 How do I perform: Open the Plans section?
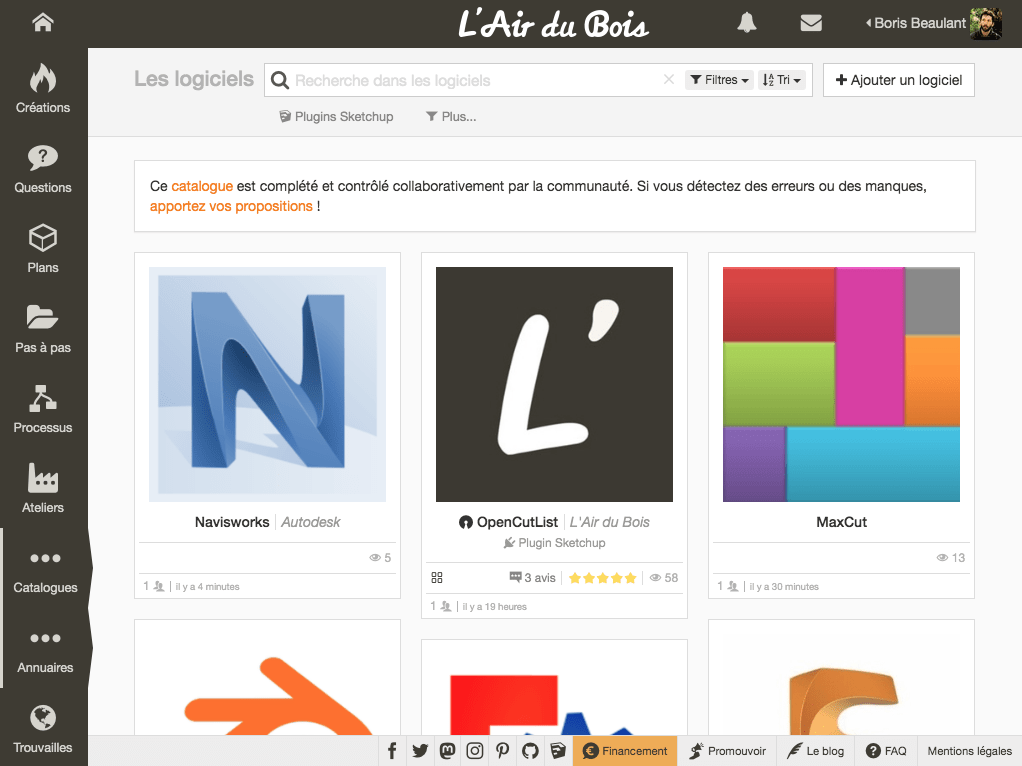(x=43, y=248)
